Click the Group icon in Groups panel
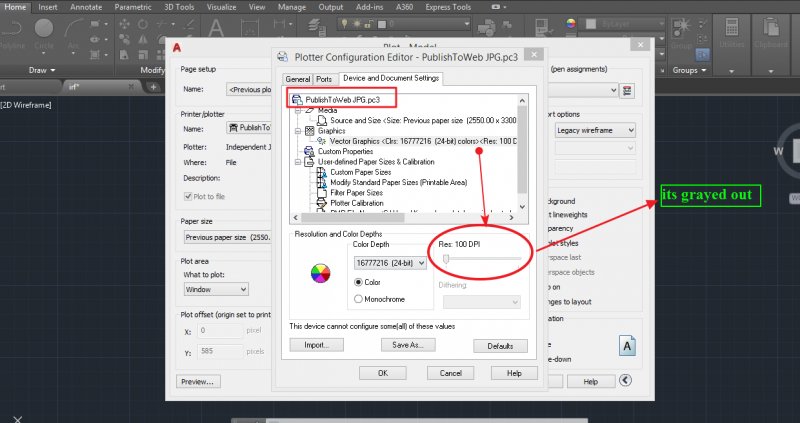This screenshot has width=800, height=423. tap(681, 30)
